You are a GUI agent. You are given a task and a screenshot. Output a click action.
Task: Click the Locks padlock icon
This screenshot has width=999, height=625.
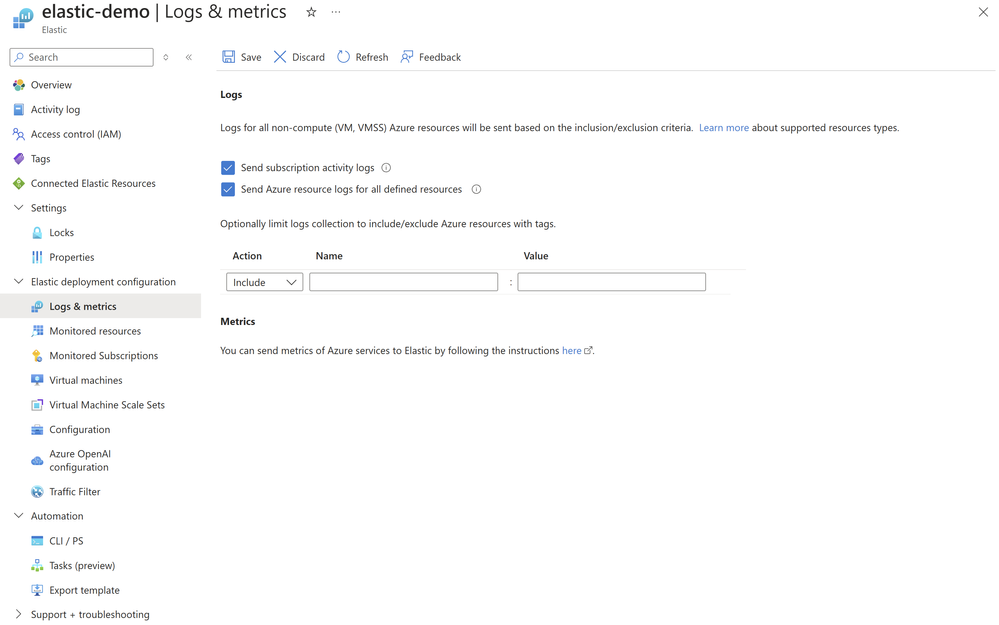tap(38, 233)
